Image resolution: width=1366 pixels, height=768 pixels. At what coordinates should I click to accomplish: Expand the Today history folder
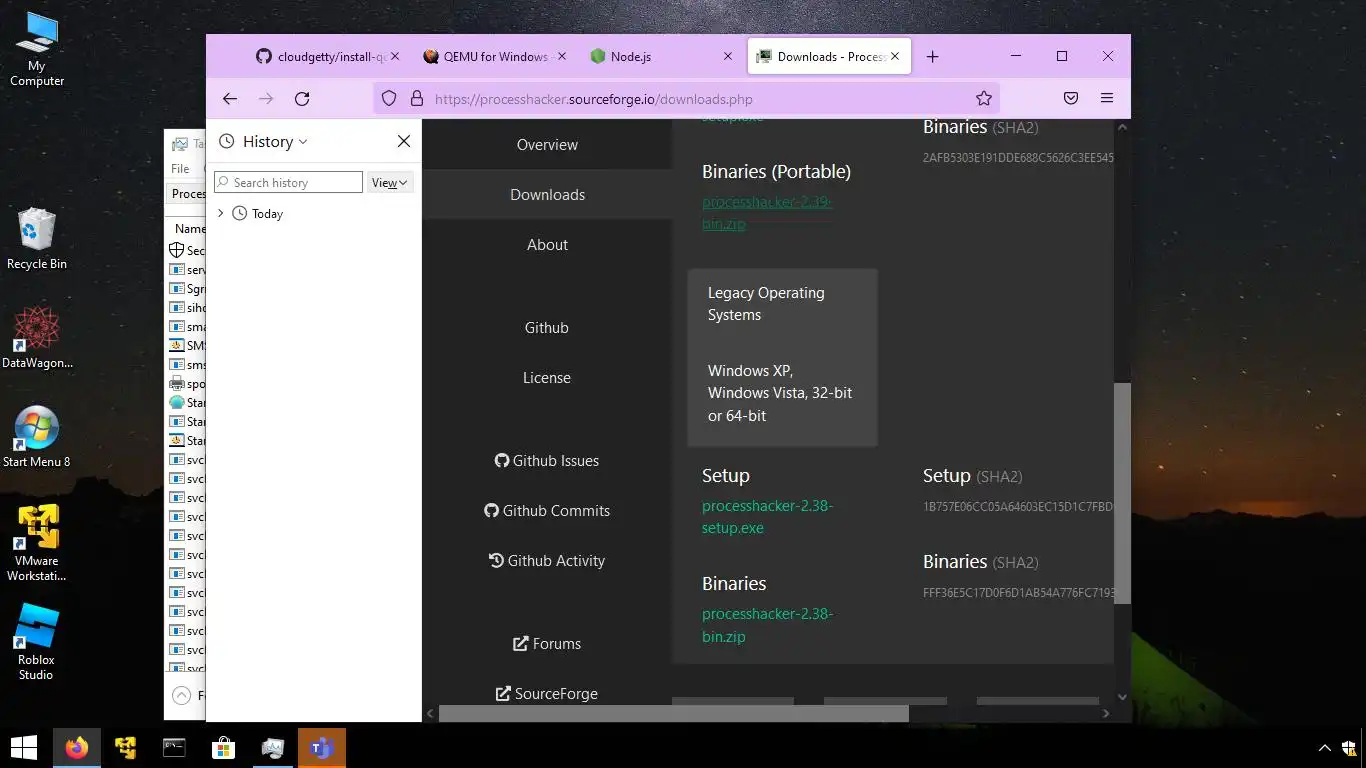click(220, 213)
